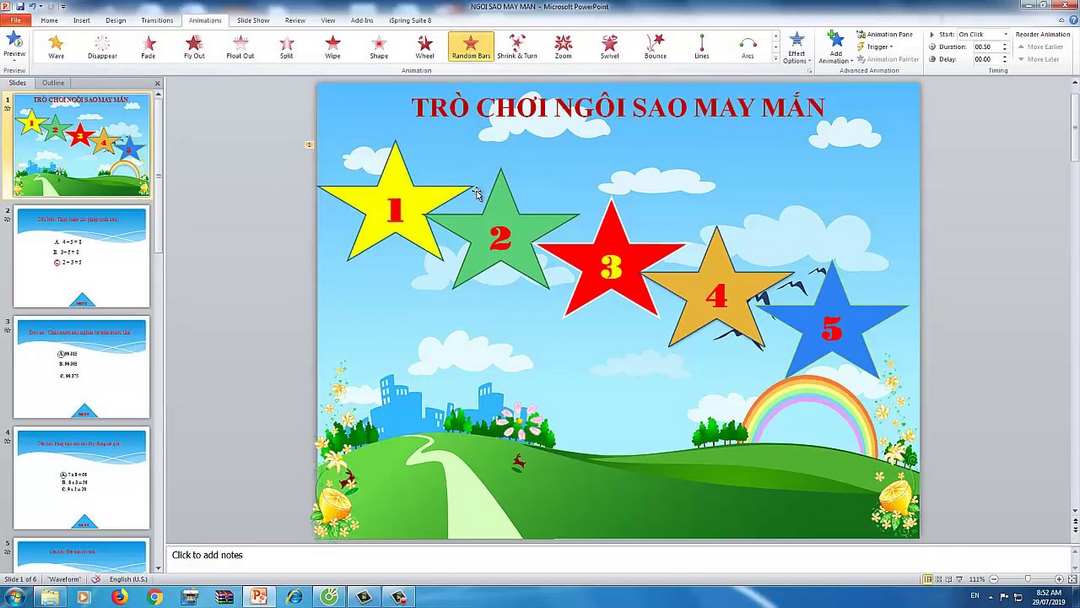Click the Move Later reorder button
The width and height of the screenshot is (1080, 608).
[x=1039, y=59]
